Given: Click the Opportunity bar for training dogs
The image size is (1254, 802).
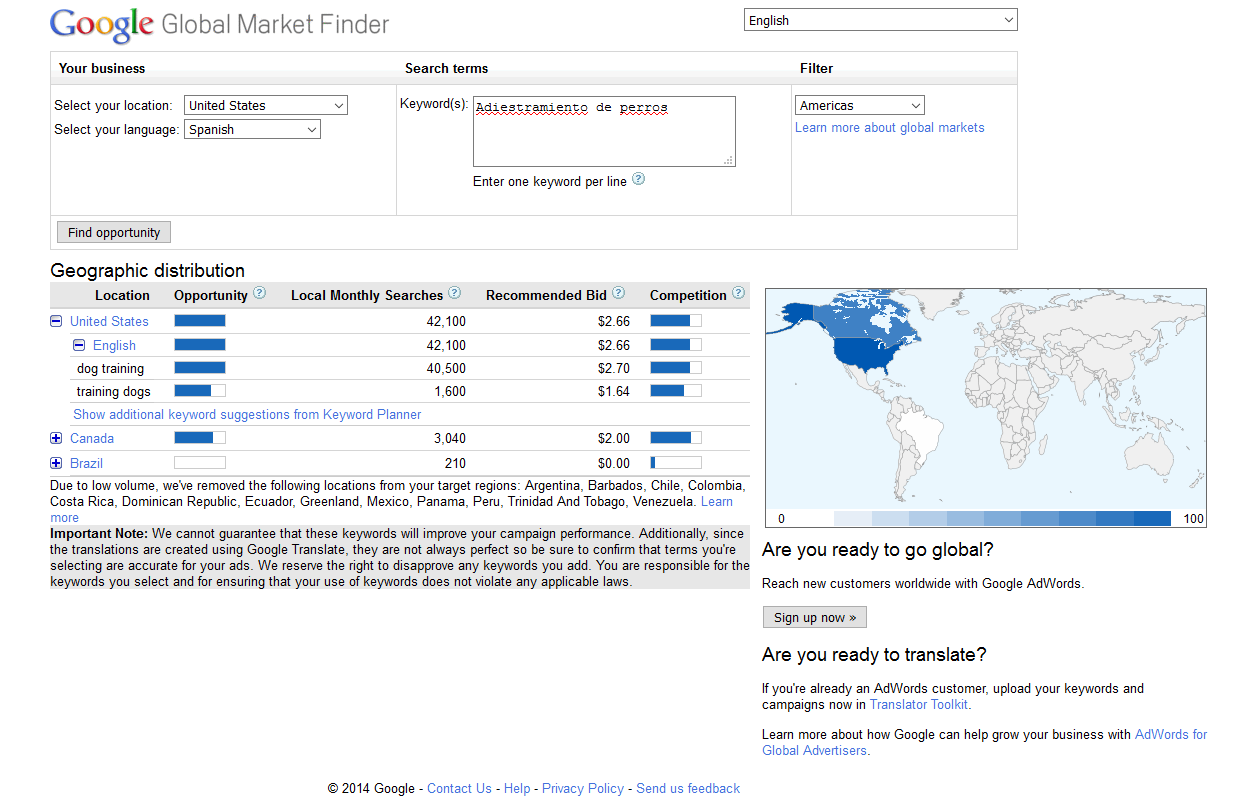Looking at the screenshot, I should 200,391.
